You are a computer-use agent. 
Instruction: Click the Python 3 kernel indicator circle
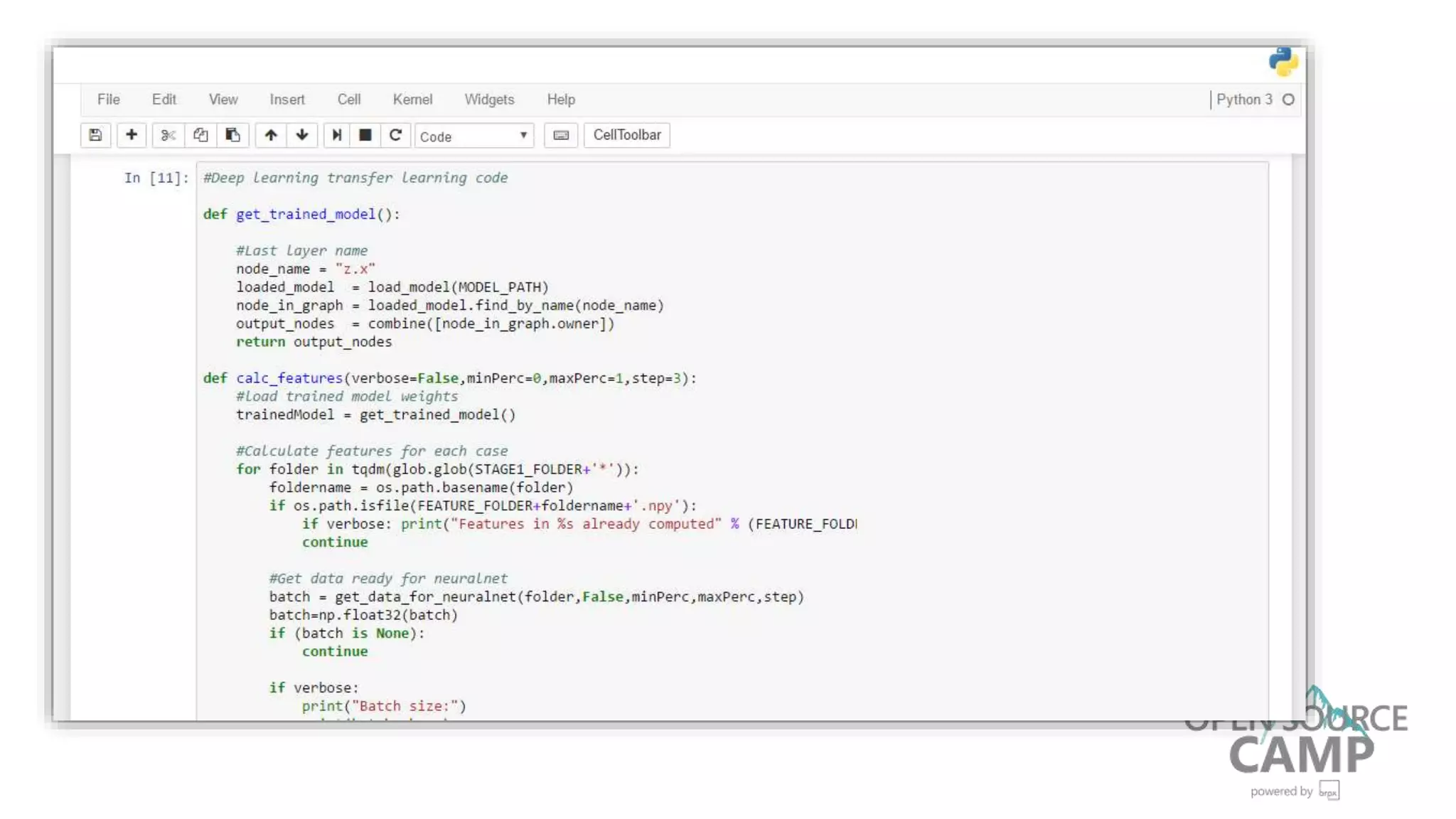[1288, 100]
